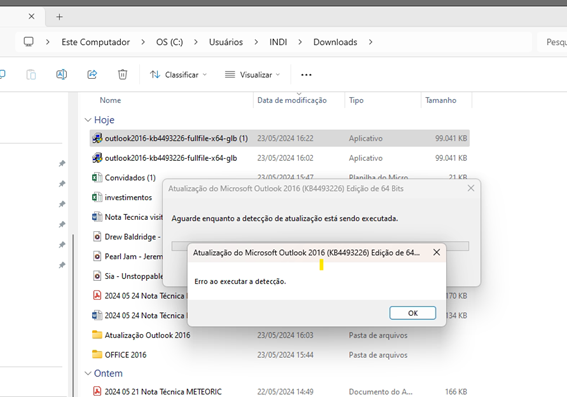The width and height of the screenshot is (567, 397).
Task: Select Pearl Jam - Jeremy audio file
Action: pos(133,256)
